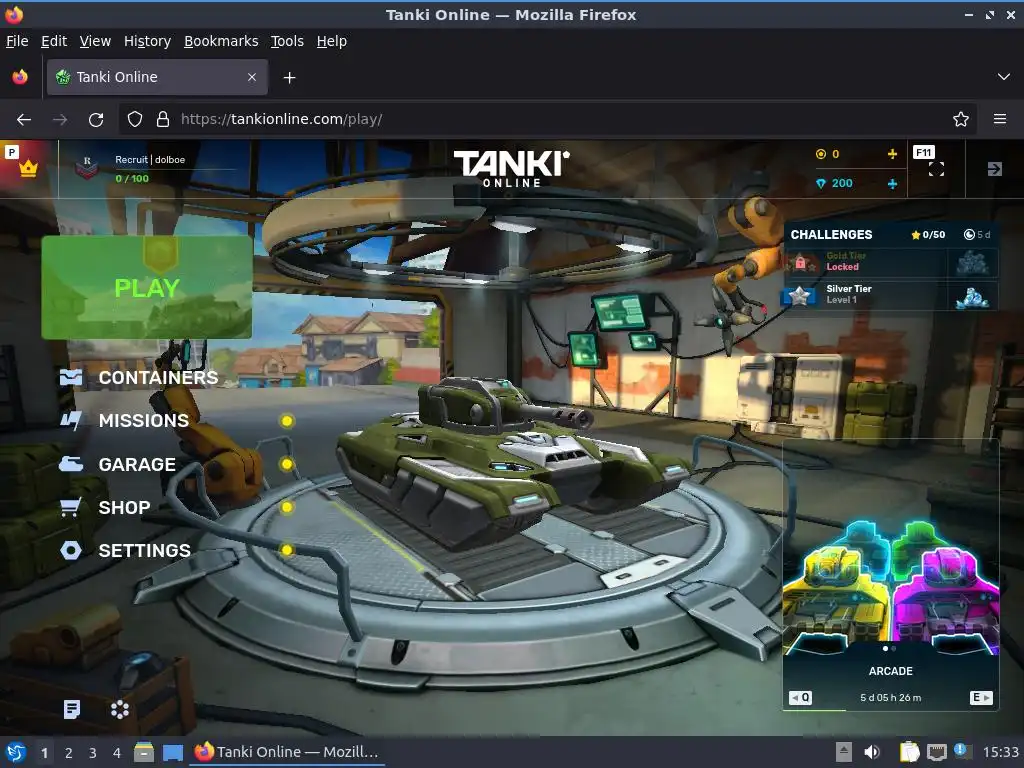Screen dimensions: 1024x768
Task: Click the premium crown icon
Action: tap(28, 168)
